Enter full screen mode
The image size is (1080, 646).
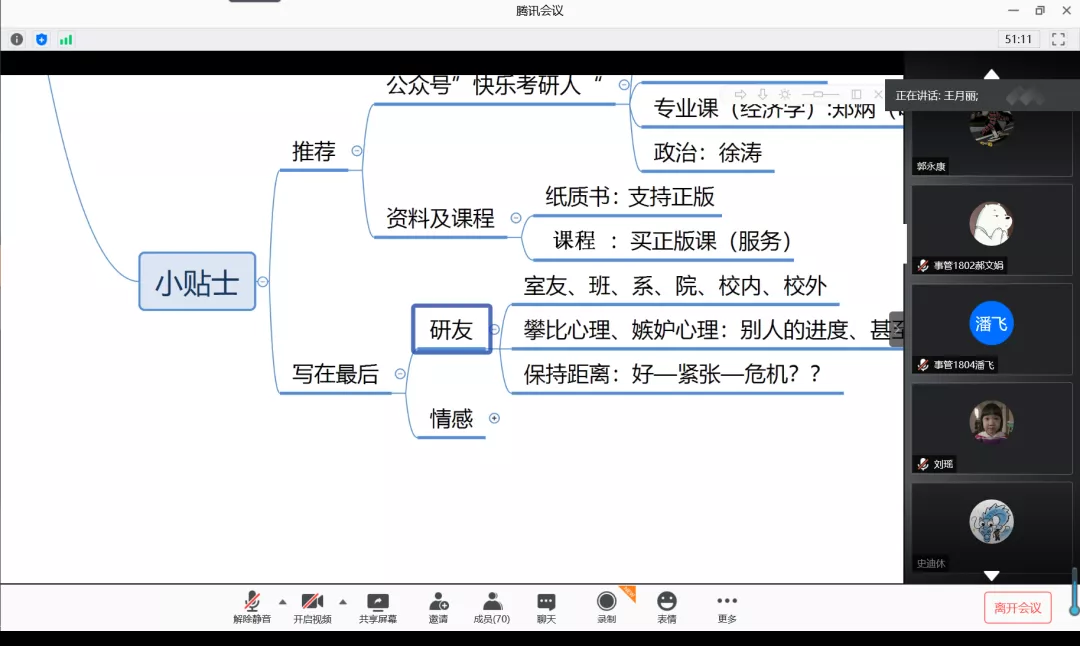click(1058, 39)
